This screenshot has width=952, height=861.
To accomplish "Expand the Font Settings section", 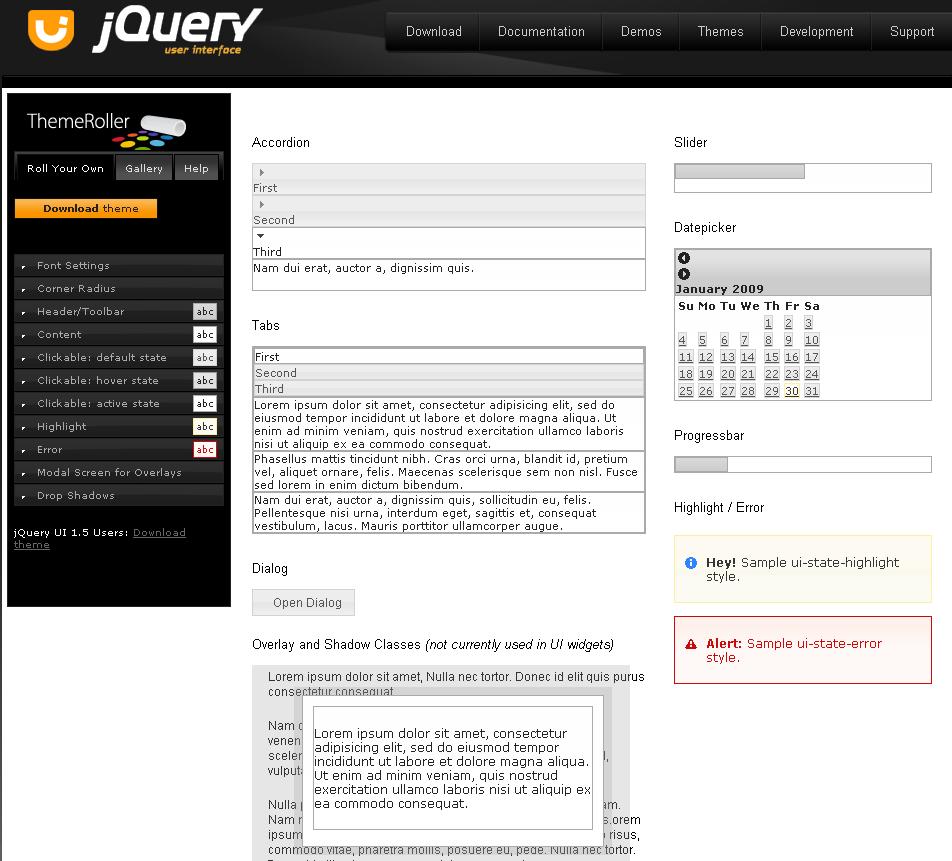I will (x=73, y=266).
